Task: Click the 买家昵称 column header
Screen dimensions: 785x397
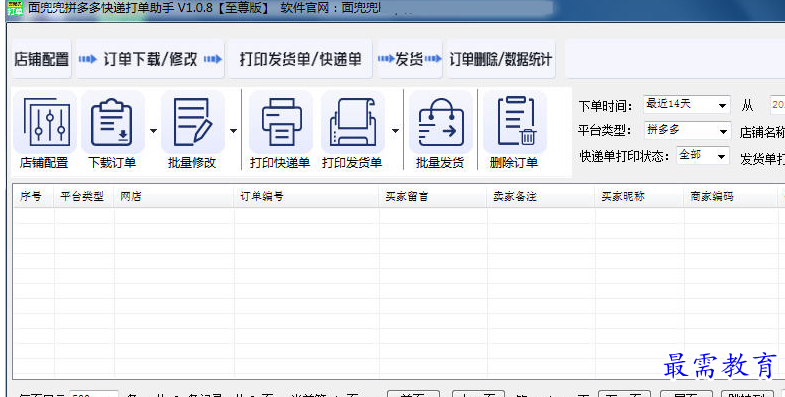Action: (x=640, y=196)
